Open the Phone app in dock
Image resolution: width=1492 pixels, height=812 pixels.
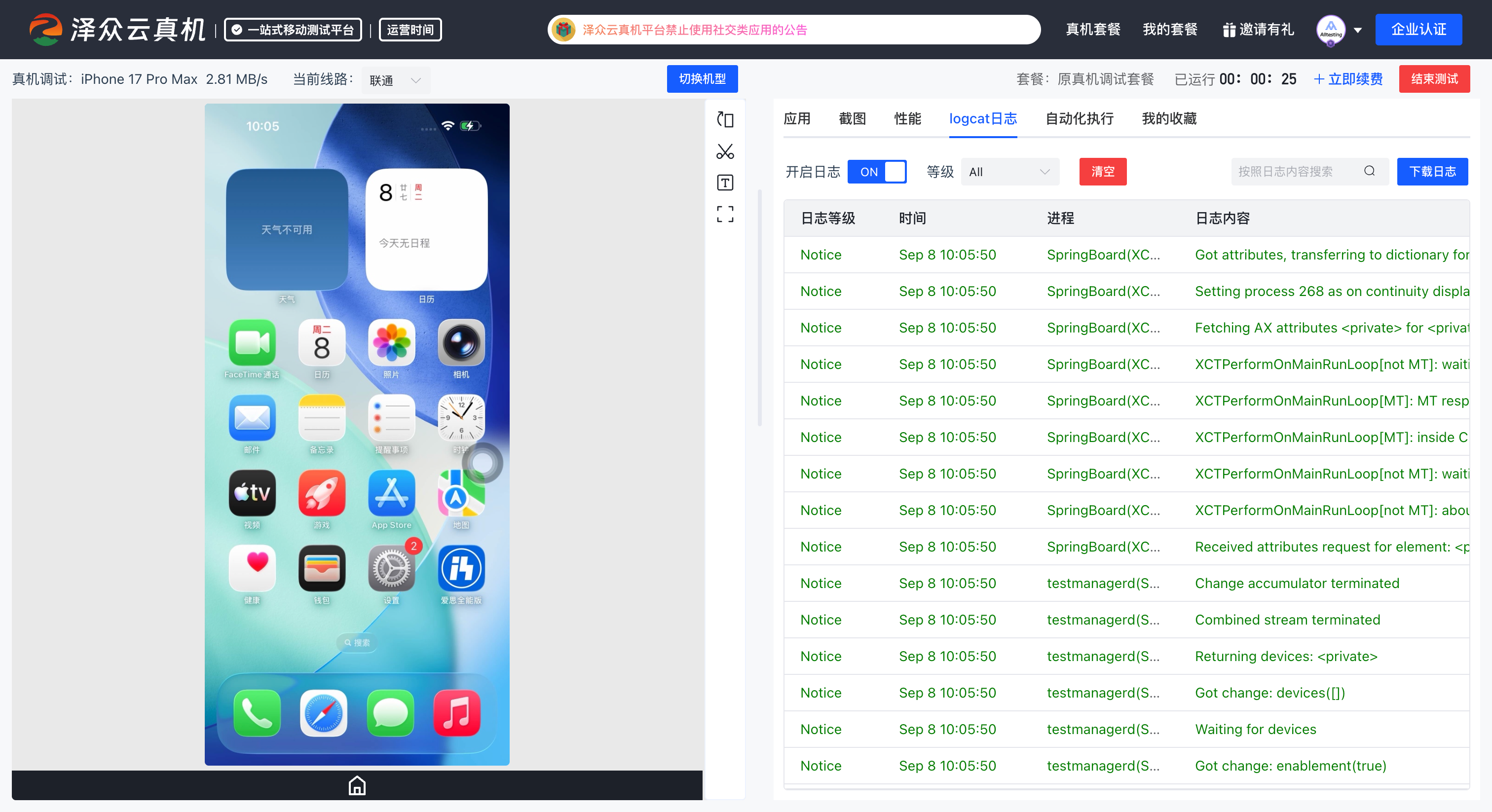(257, 713)
